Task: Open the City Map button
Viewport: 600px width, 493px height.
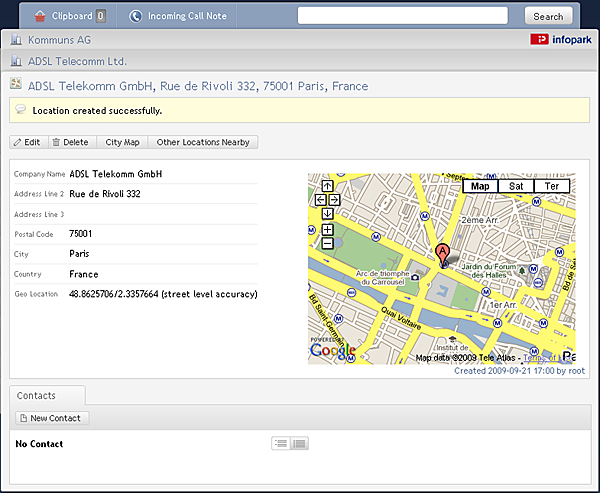Action: tap(122, 142)
